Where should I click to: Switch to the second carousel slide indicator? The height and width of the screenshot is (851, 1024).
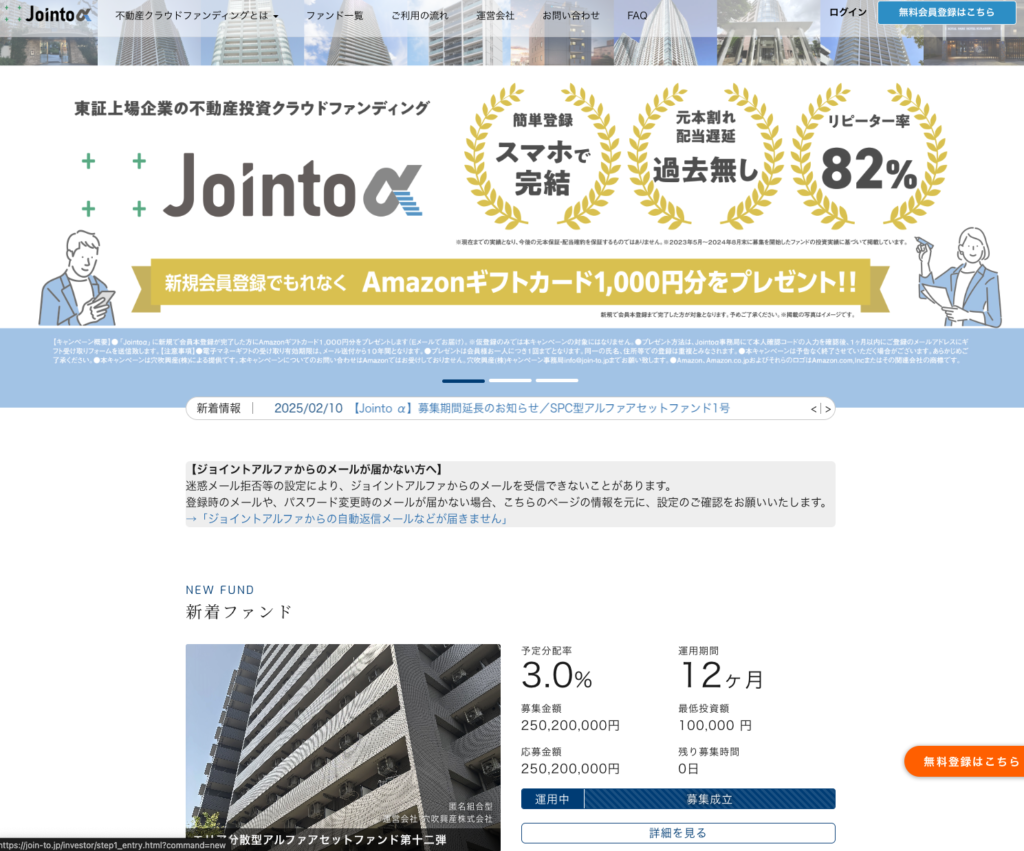coord(510,381)
